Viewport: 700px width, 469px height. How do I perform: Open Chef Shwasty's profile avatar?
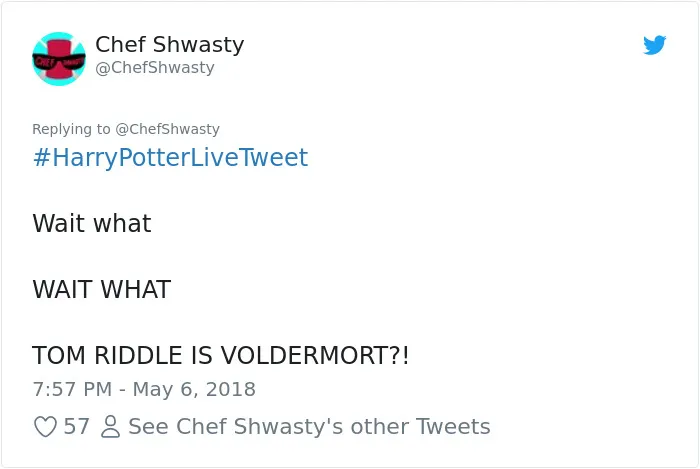click(x=59, y=58)
